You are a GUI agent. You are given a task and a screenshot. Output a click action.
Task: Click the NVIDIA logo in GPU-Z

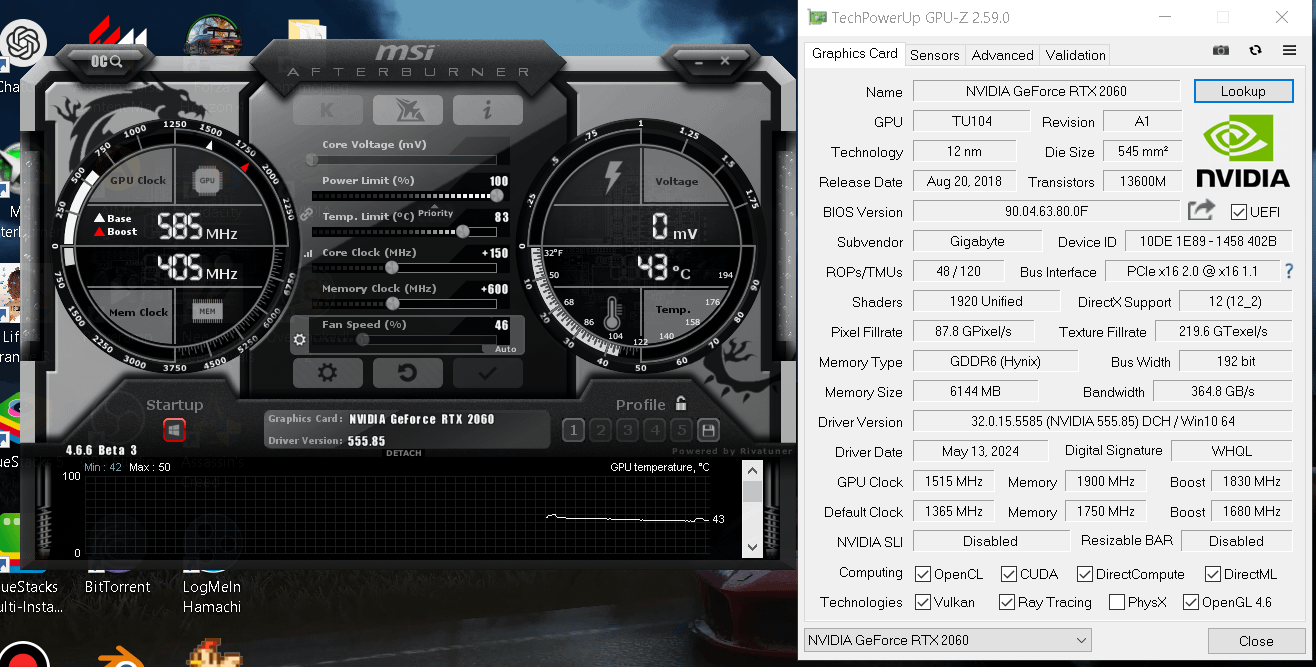[1242, 150]
